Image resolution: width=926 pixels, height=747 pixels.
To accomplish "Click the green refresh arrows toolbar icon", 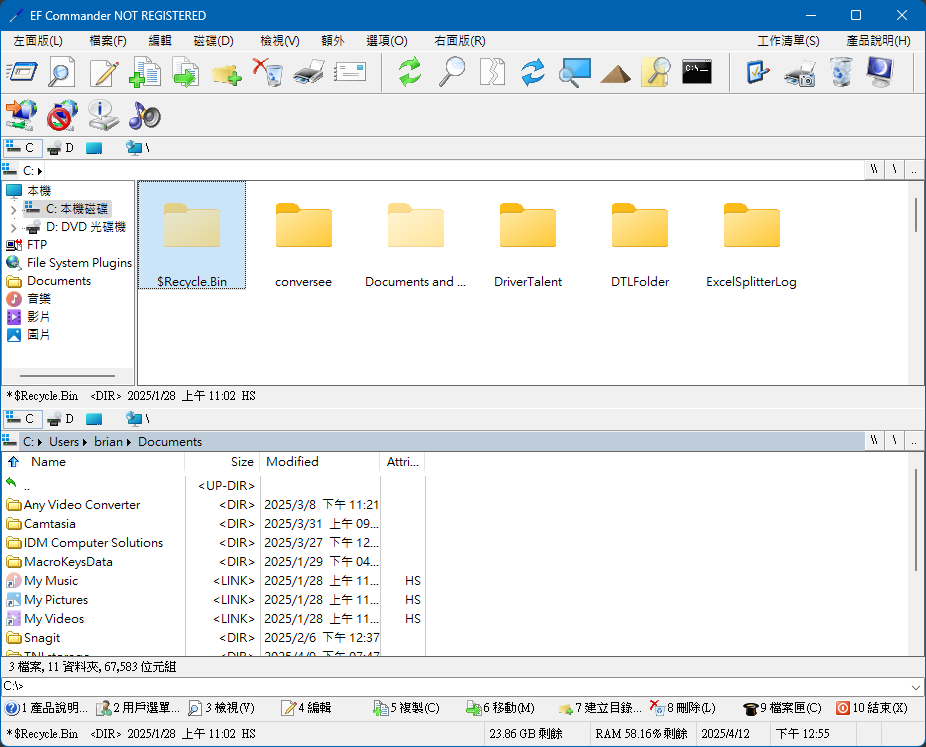I will [x=409, y=72].
